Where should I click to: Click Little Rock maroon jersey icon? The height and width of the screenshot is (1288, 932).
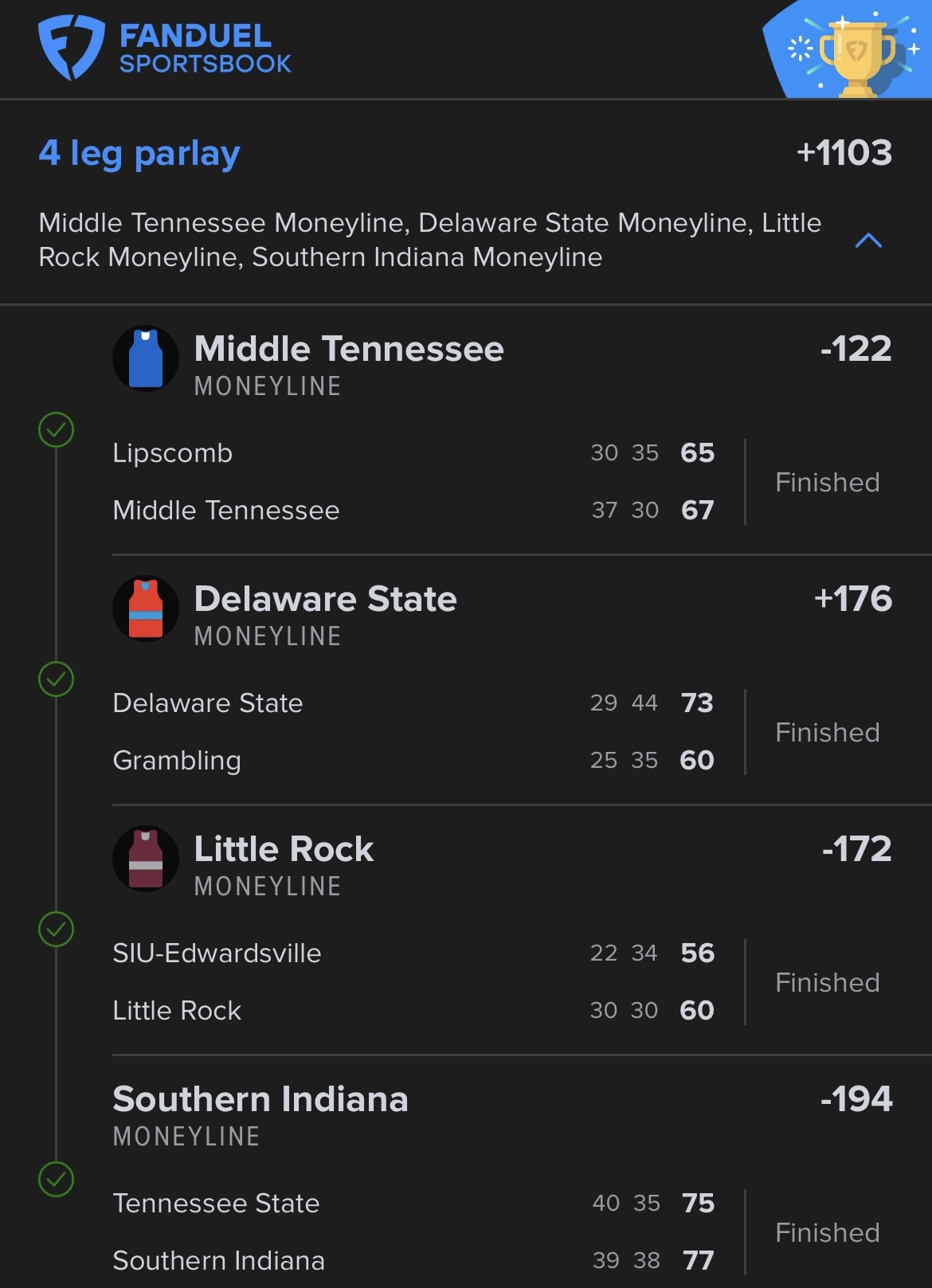click(x=146, y=859)
